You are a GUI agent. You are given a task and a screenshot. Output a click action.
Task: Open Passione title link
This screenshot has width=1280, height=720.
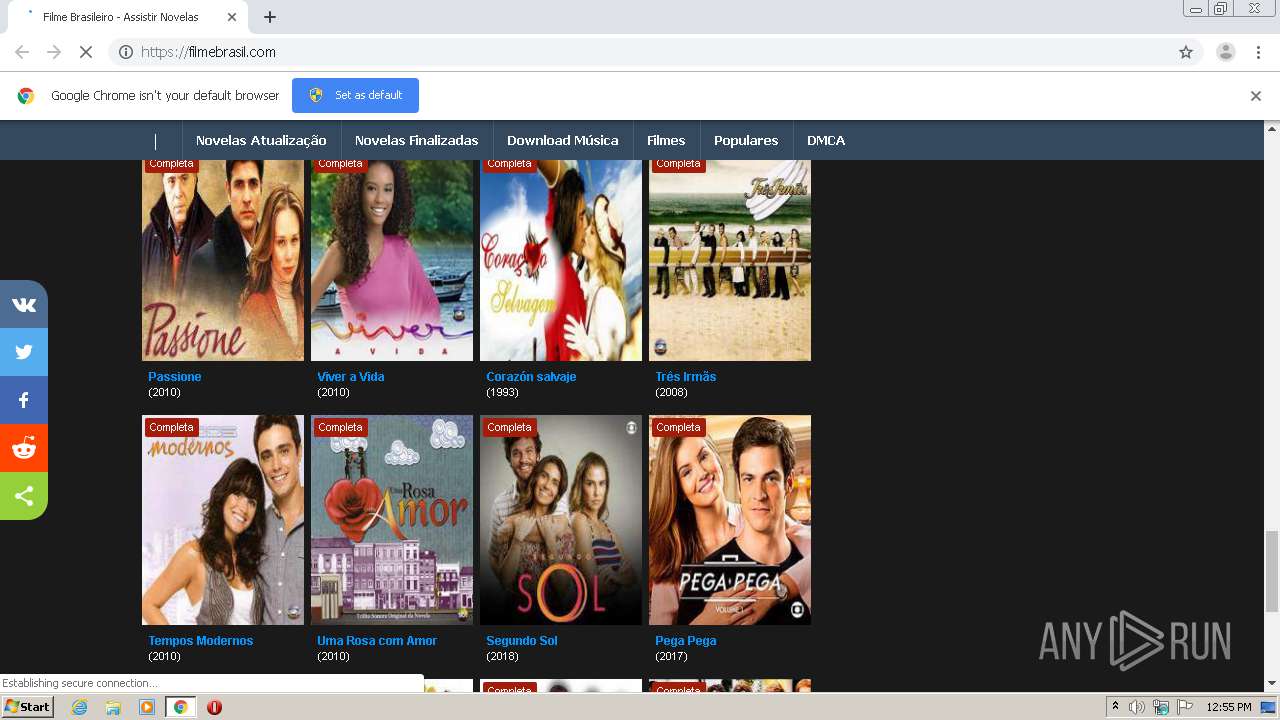coord(175,377)
